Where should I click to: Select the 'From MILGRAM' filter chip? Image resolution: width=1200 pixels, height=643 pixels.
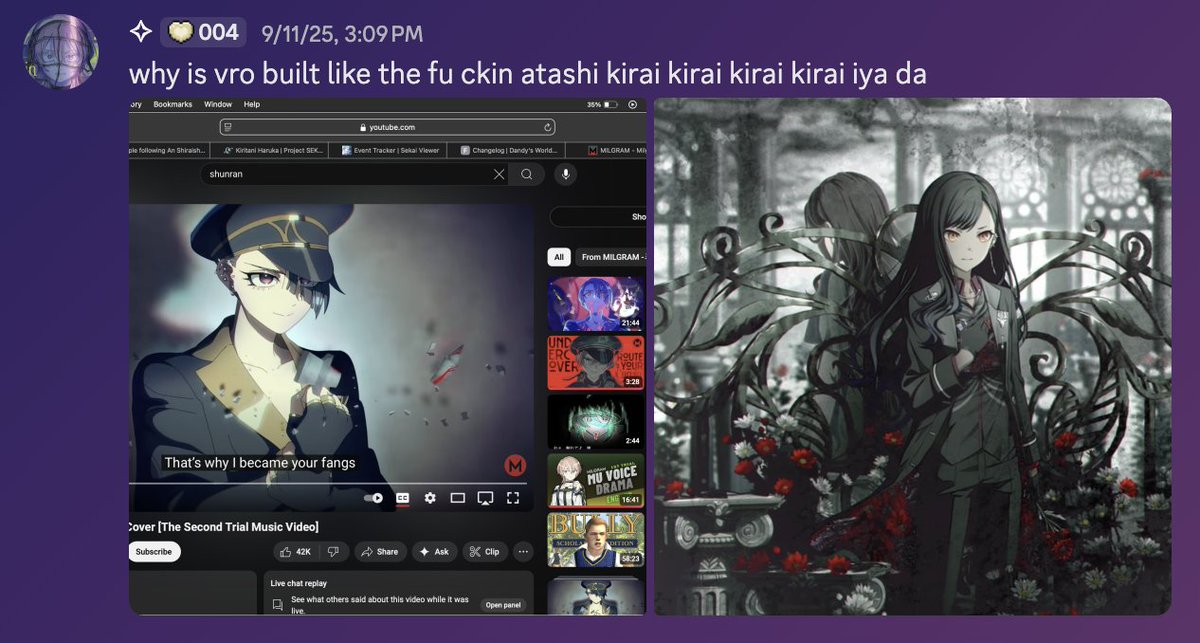(611, 257)
